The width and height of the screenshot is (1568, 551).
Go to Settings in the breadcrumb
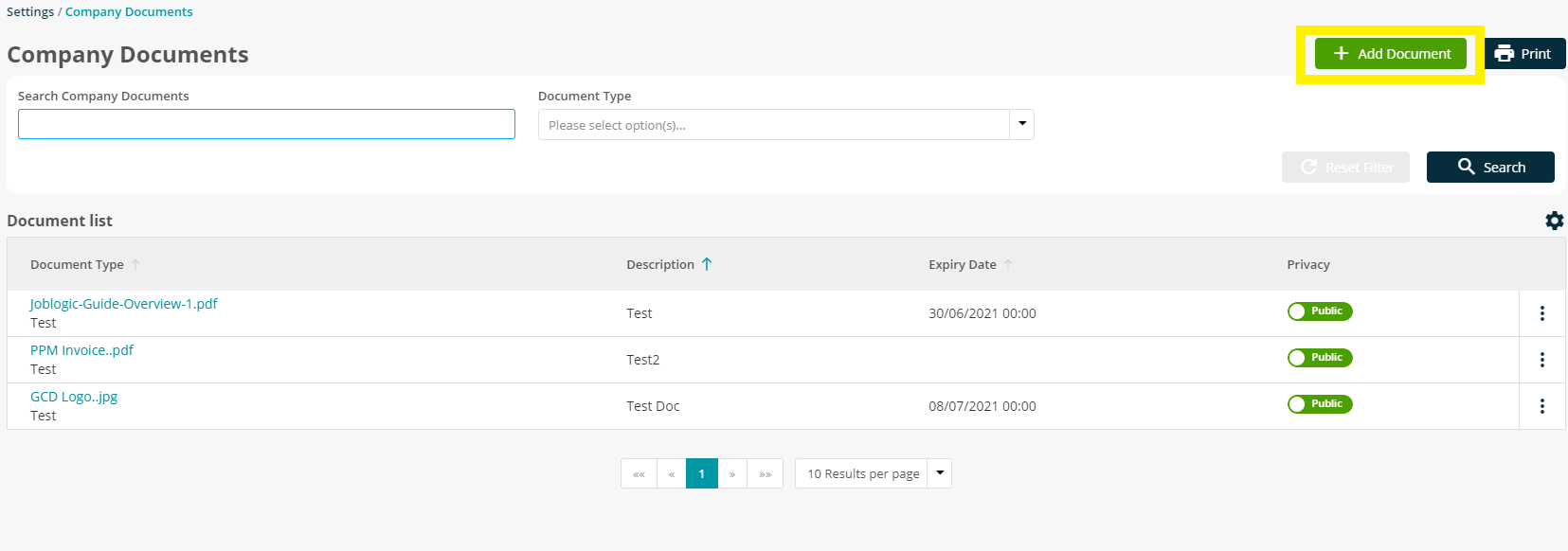[30, 11]
